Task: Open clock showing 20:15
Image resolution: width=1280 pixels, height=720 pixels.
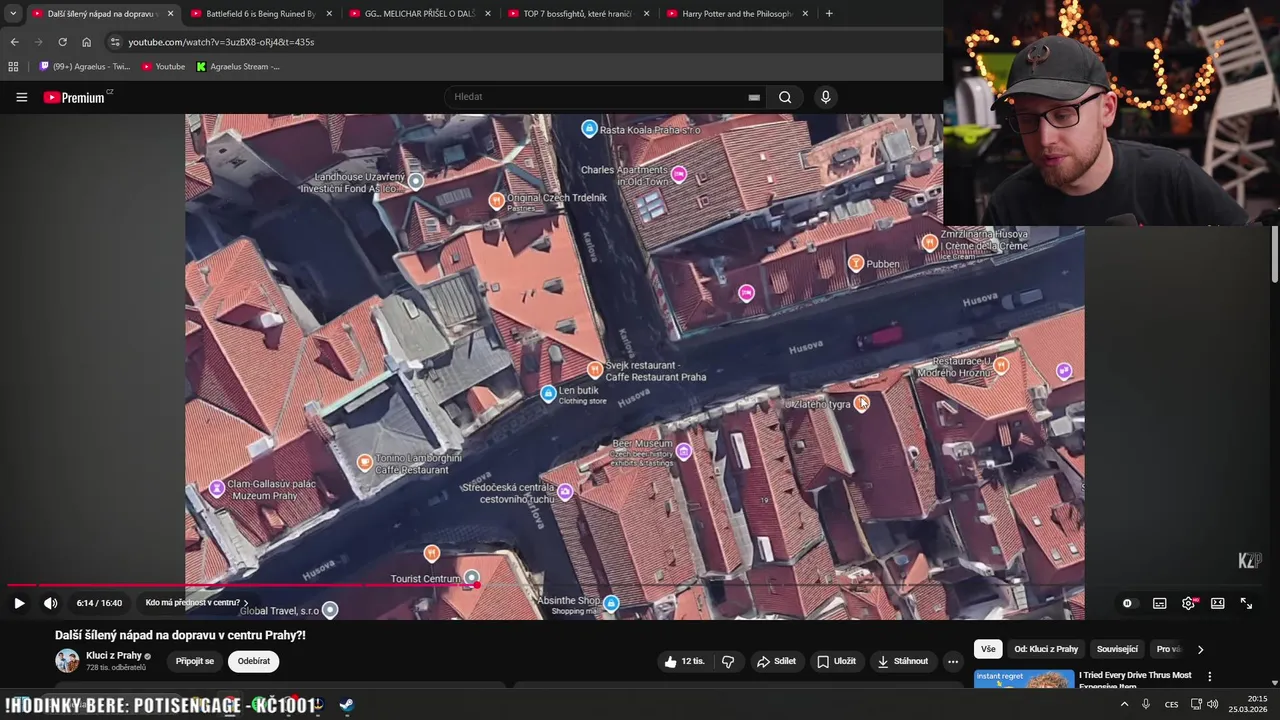Action: (x=1248, y=704)
